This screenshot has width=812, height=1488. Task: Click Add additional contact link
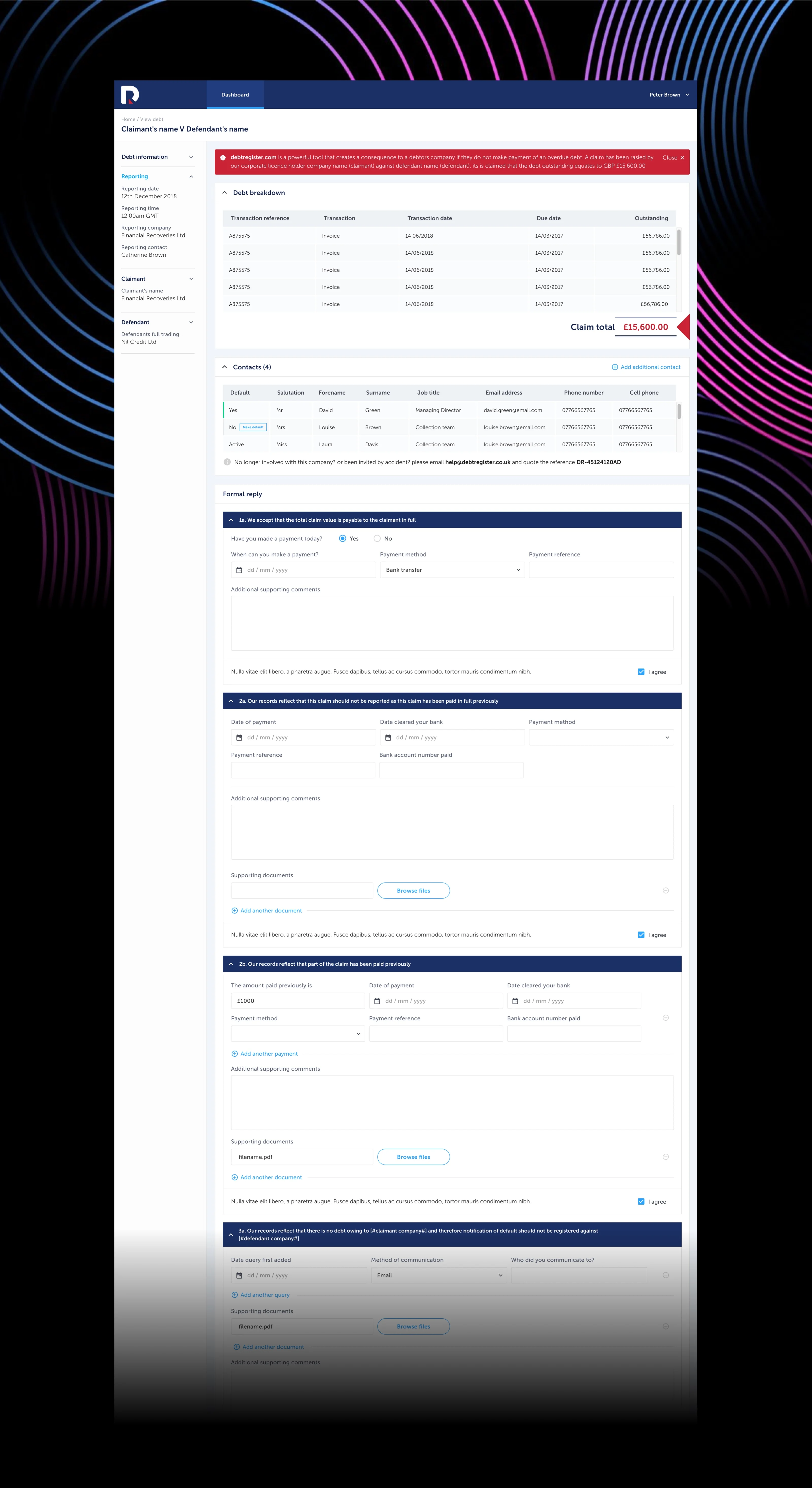(x=650, y=367)
